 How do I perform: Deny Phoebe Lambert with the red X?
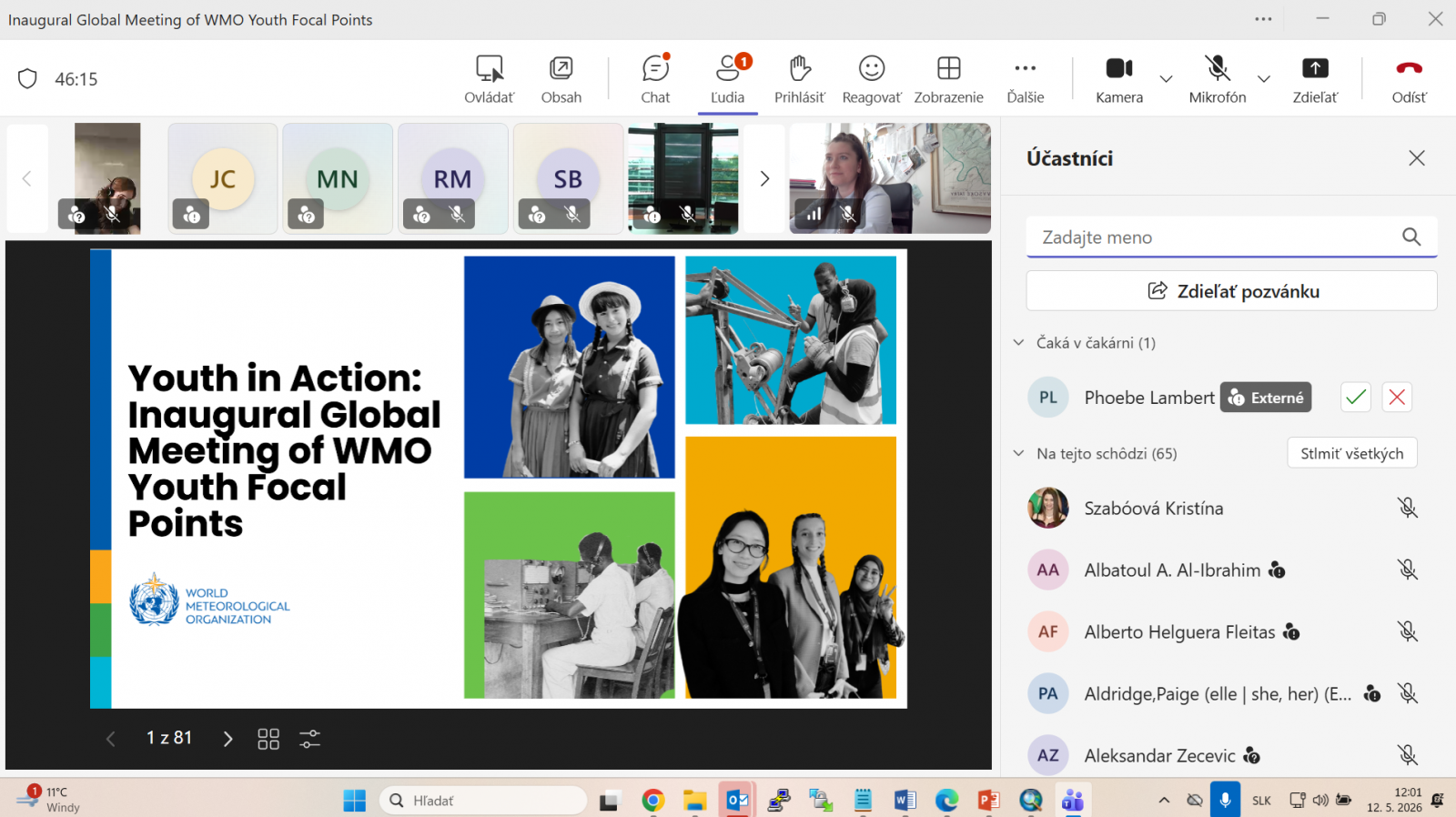pyautogui.click(x=1397, y=398)
